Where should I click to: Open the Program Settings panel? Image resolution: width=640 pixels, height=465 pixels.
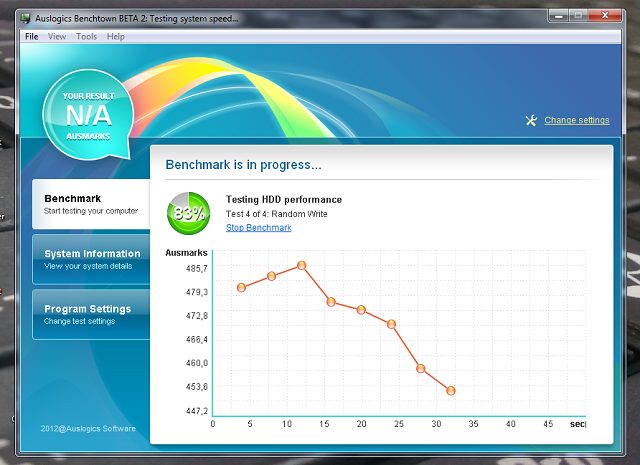(91, 314)
